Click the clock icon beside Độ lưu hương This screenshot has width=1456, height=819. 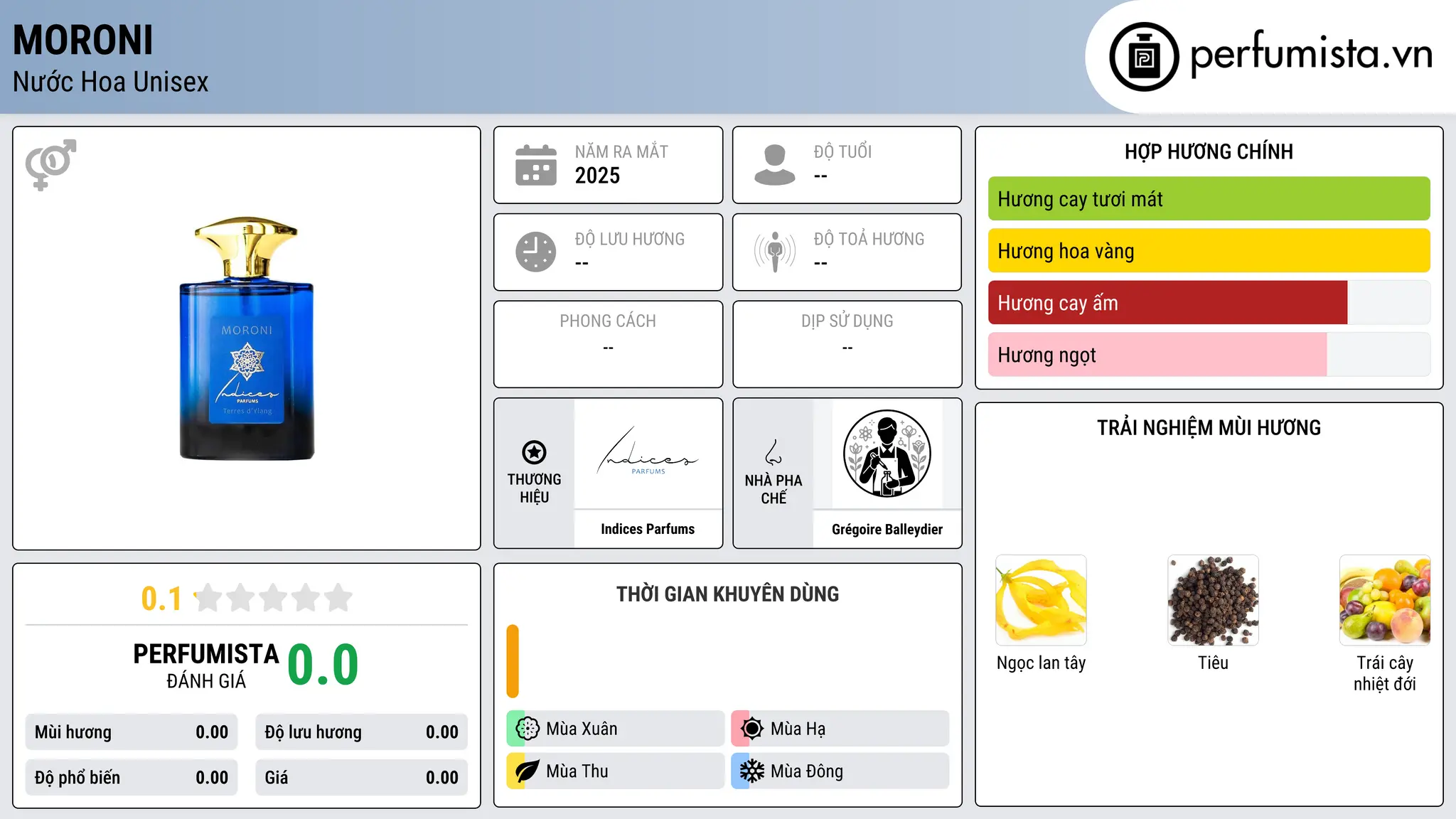(x=536, y=252)
